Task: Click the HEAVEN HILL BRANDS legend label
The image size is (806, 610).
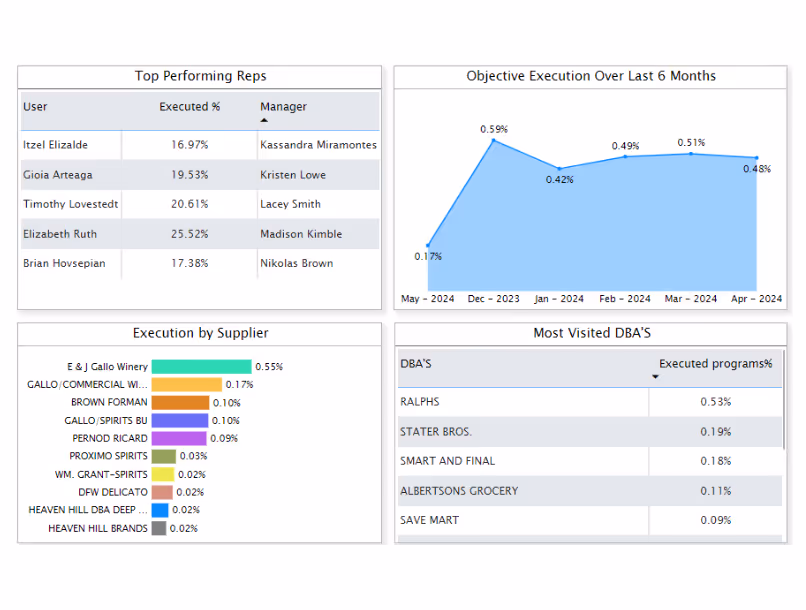Action: (100, 528)
